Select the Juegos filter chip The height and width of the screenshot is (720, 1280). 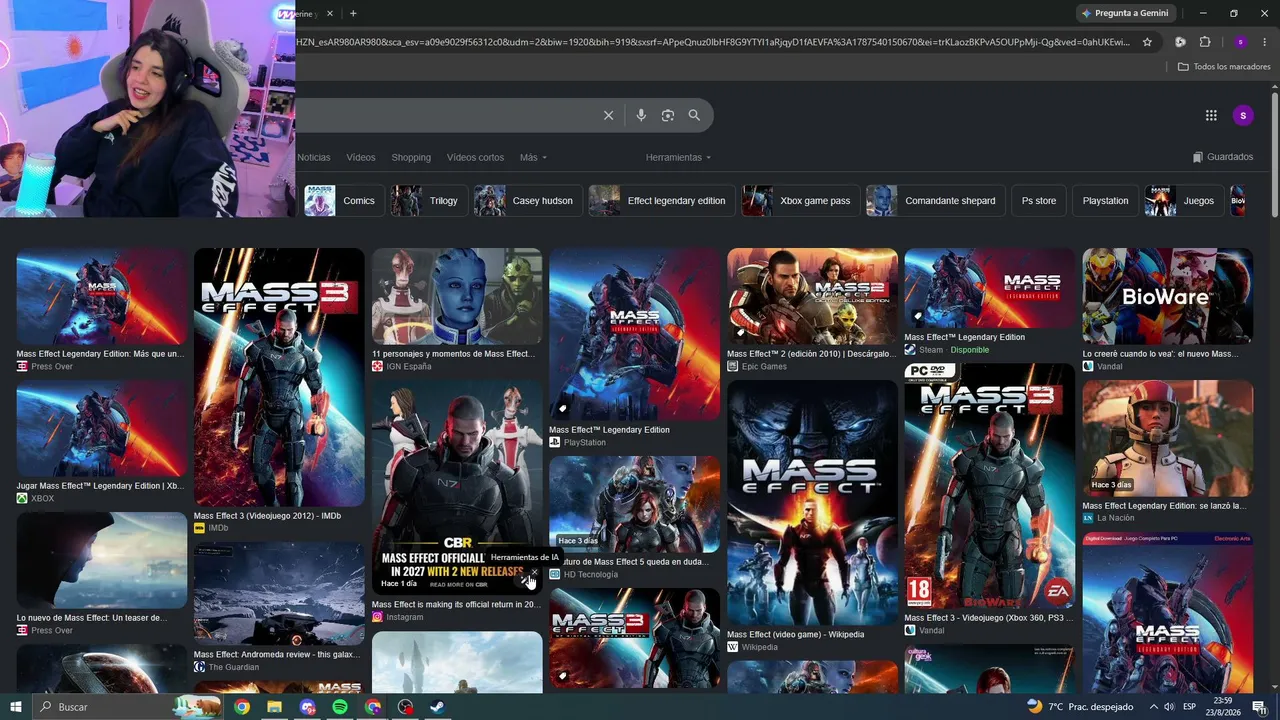coord(1184,201)
